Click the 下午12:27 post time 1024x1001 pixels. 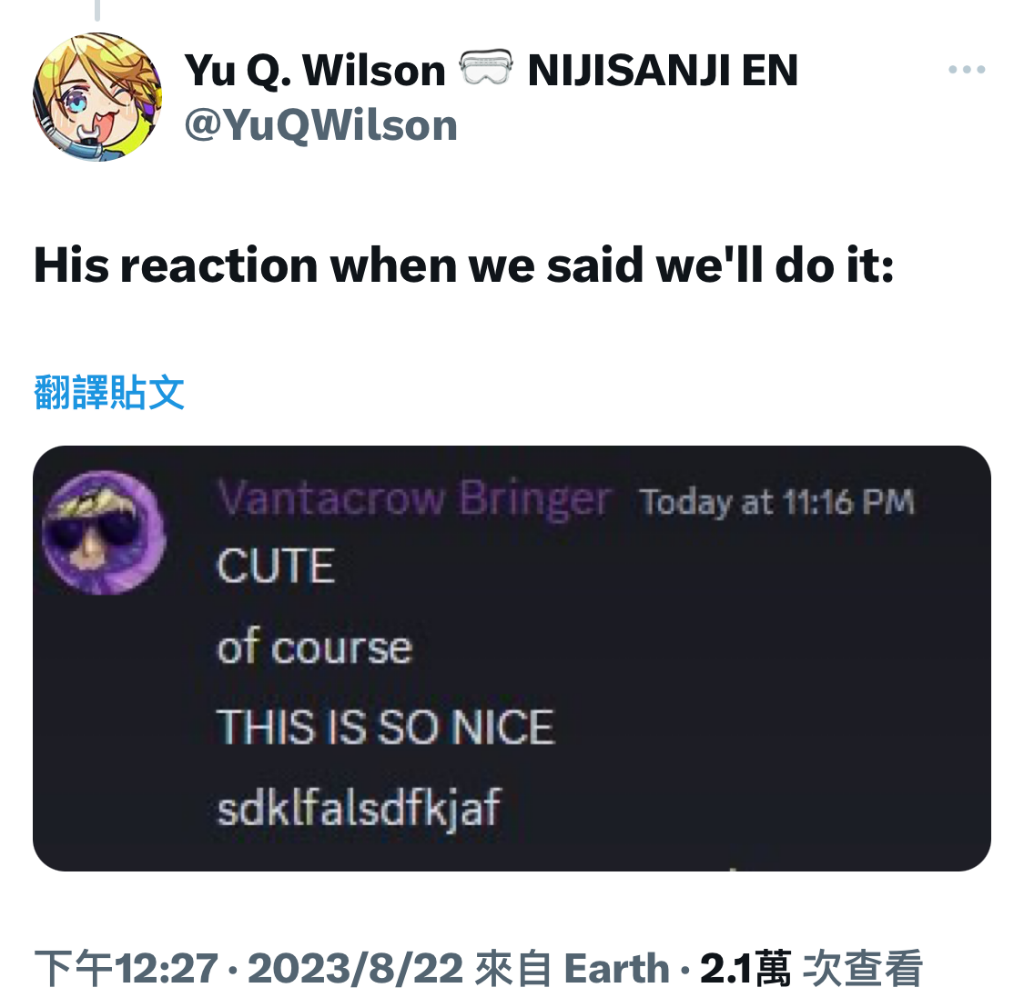coord(126,968)
